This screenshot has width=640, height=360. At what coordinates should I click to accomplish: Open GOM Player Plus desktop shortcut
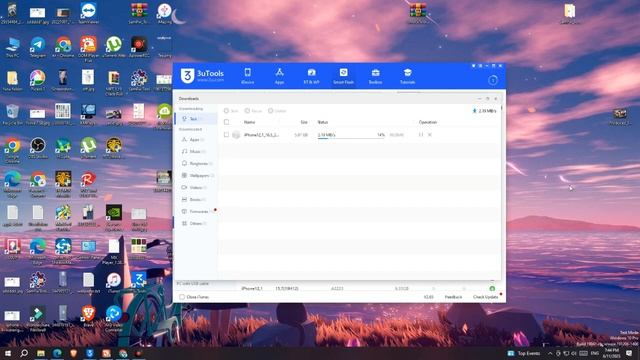click(88, 49)
